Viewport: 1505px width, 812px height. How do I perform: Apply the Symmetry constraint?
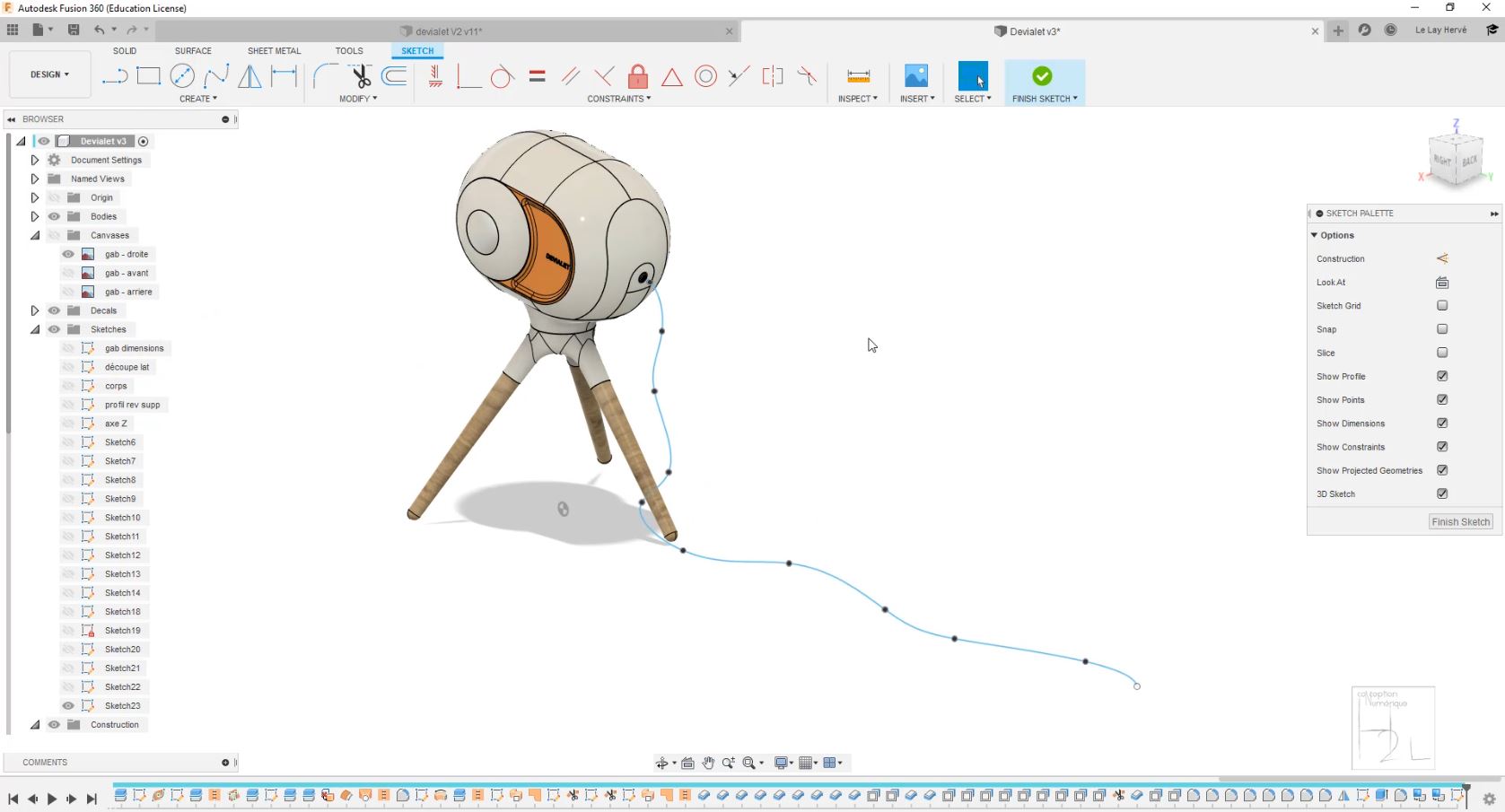(773, 76)
